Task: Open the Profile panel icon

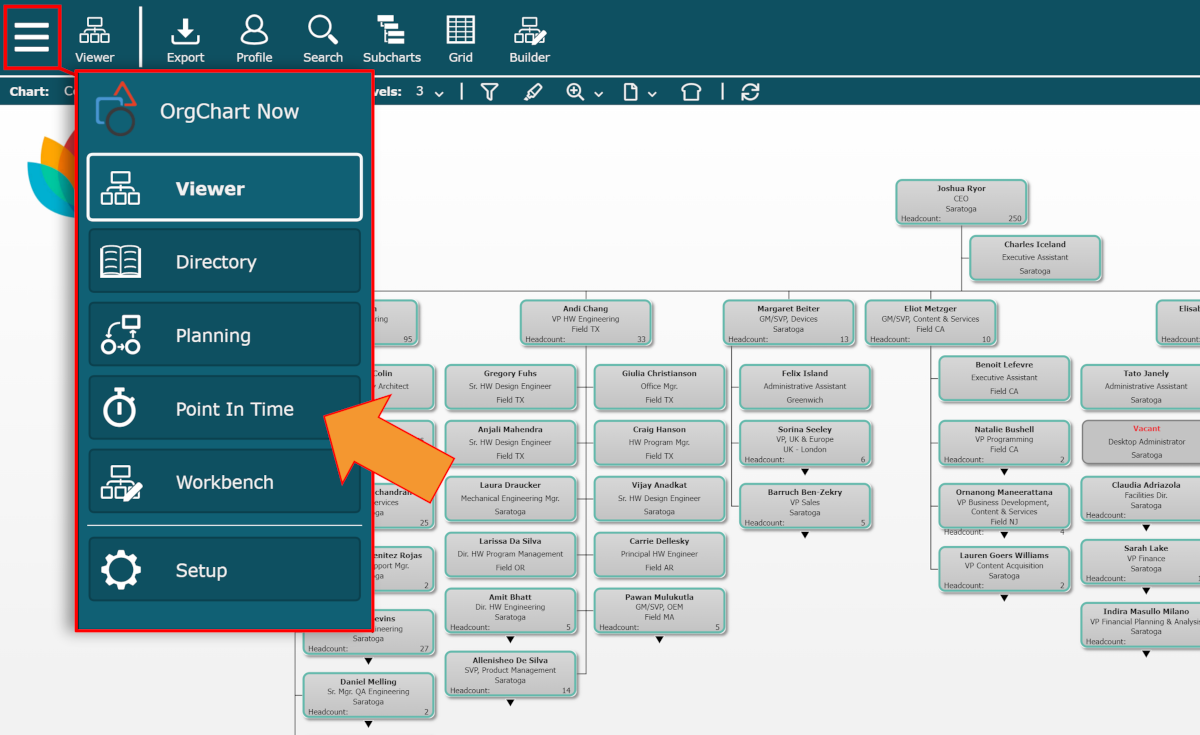Action: (x=254, y=38)
